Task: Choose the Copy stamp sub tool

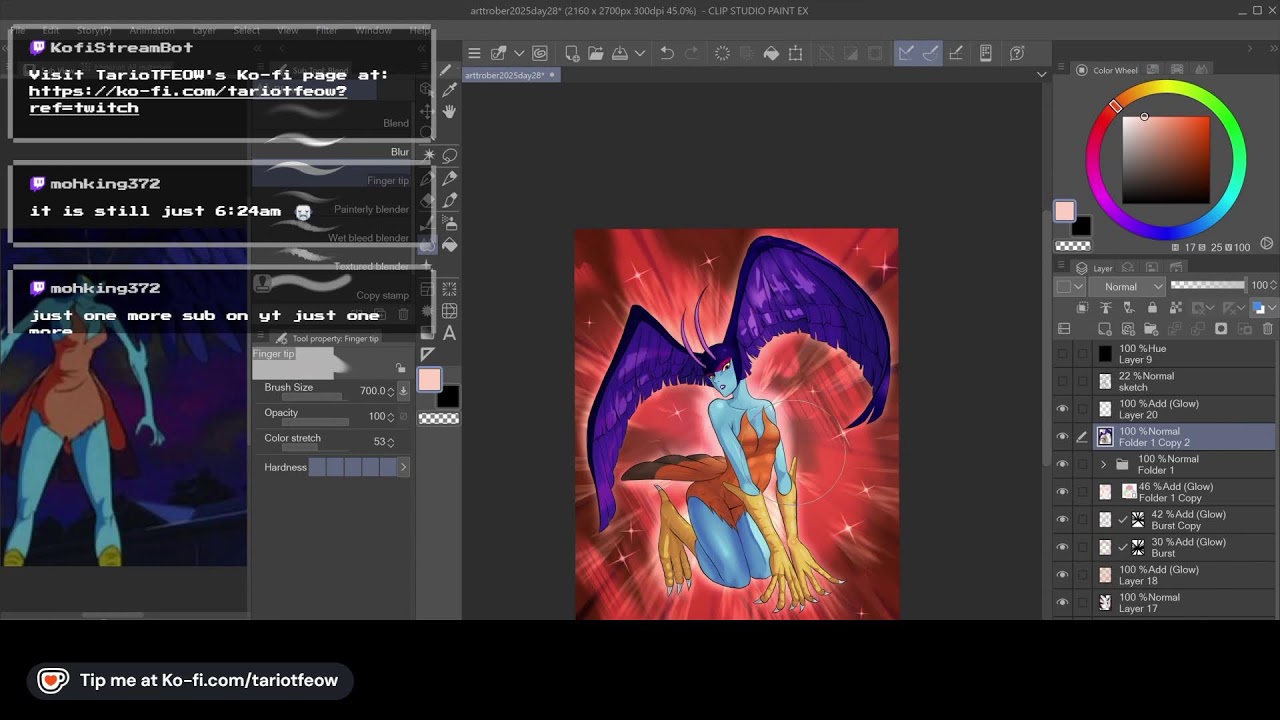Action: pos(332,295)
